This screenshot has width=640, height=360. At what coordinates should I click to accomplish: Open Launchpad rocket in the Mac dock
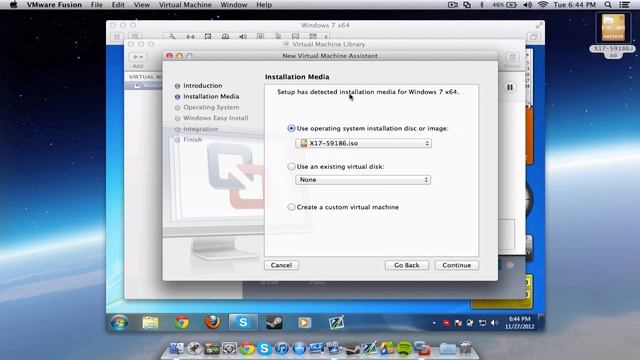click(194, 348)
